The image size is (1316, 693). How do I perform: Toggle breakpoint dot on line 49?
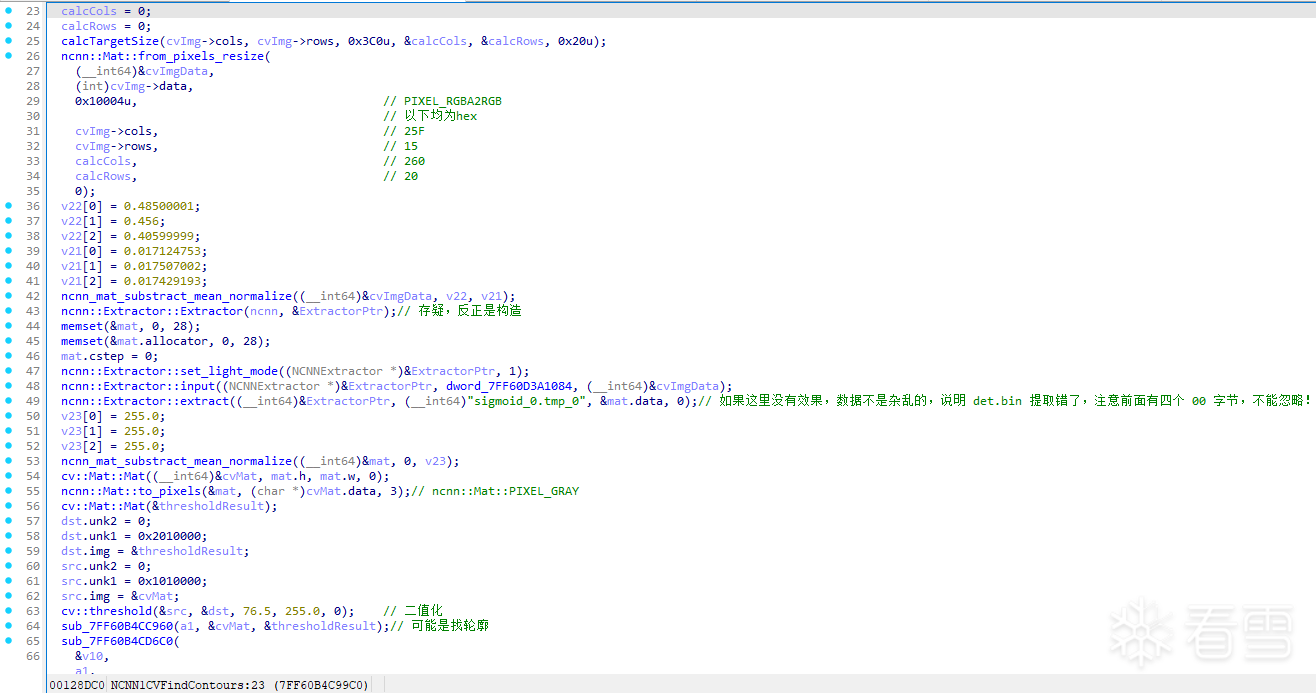(x=9, y=401)
